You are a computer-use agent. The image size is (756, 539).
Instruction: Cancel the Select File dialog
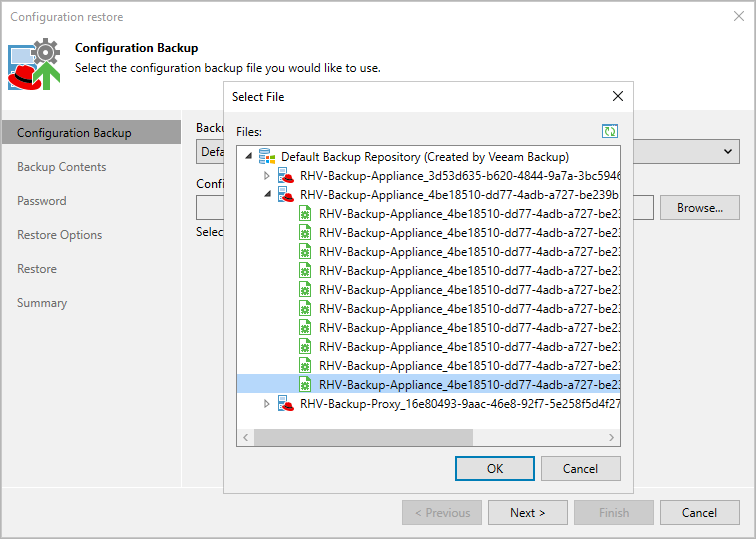tap(580, 469)
